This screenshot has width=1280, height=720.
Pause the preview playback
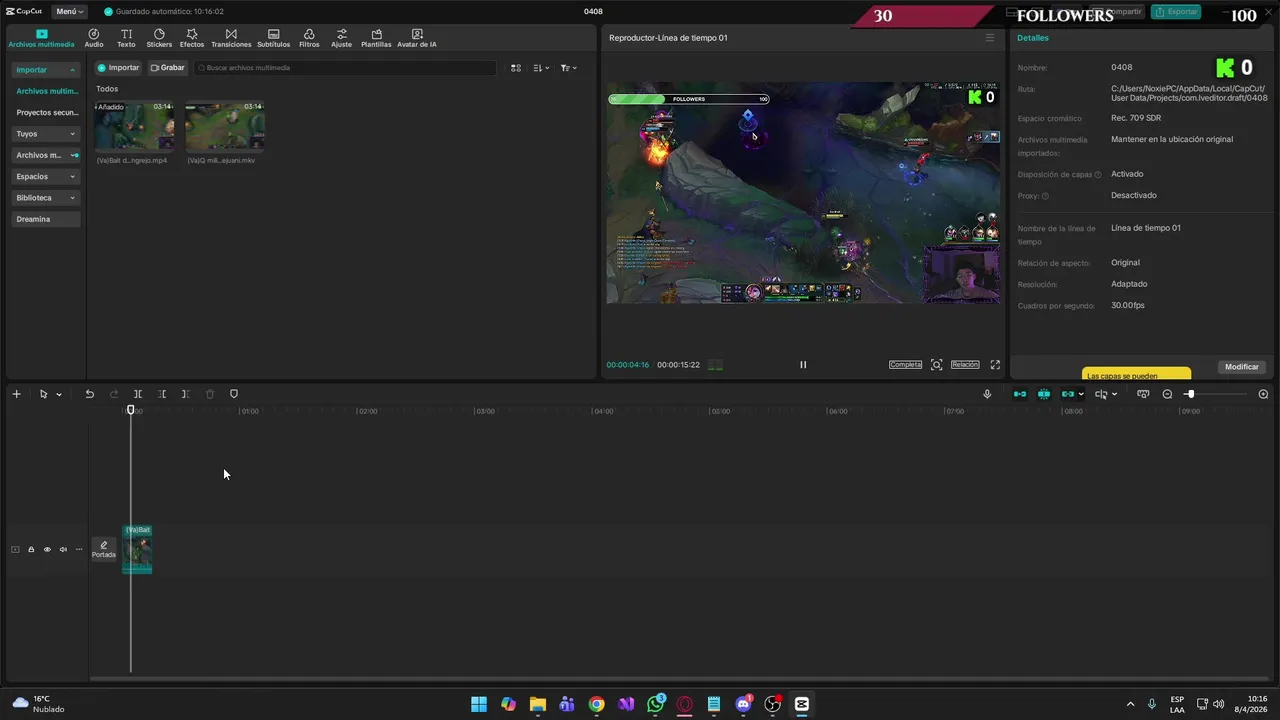(803, 365)
